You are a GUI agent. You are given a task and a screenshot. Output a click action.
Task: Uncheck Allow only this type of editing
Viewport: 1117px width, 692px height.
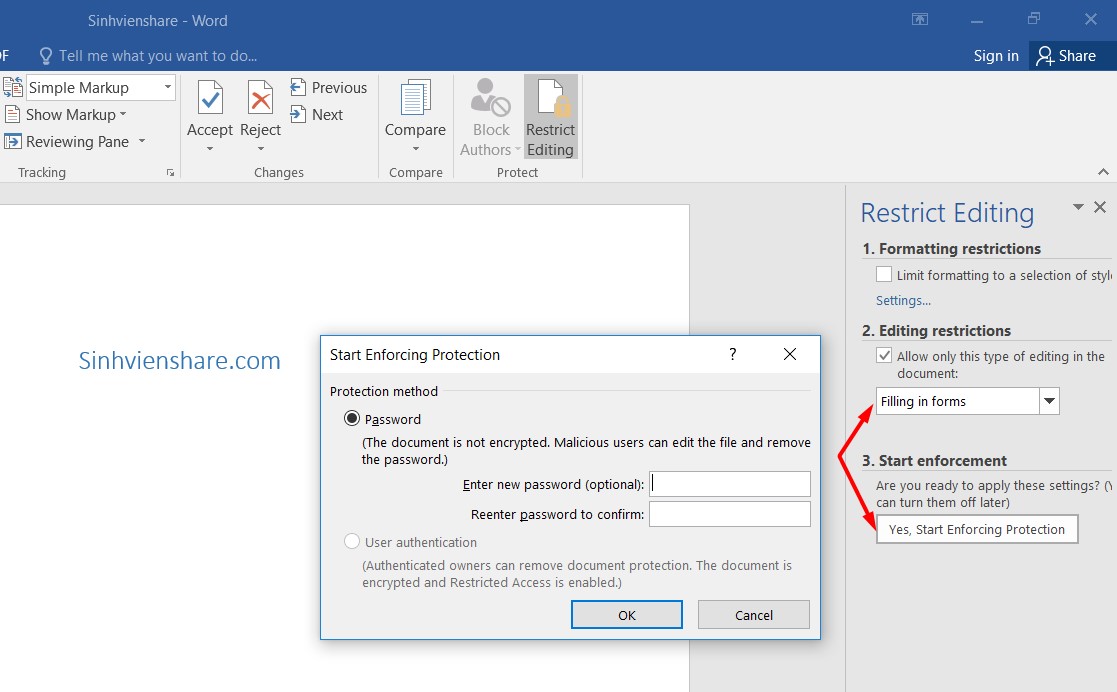coord(884,356)
